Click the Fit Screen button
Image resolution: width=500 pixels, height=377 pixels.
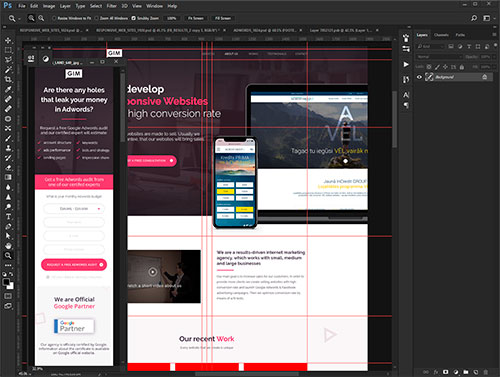(x=195, y=18)
